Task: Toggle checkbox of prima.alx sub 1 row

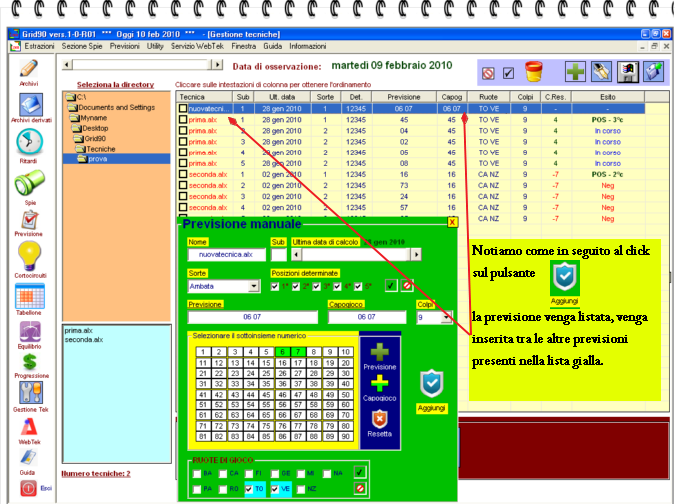Action: coord(183,120)
